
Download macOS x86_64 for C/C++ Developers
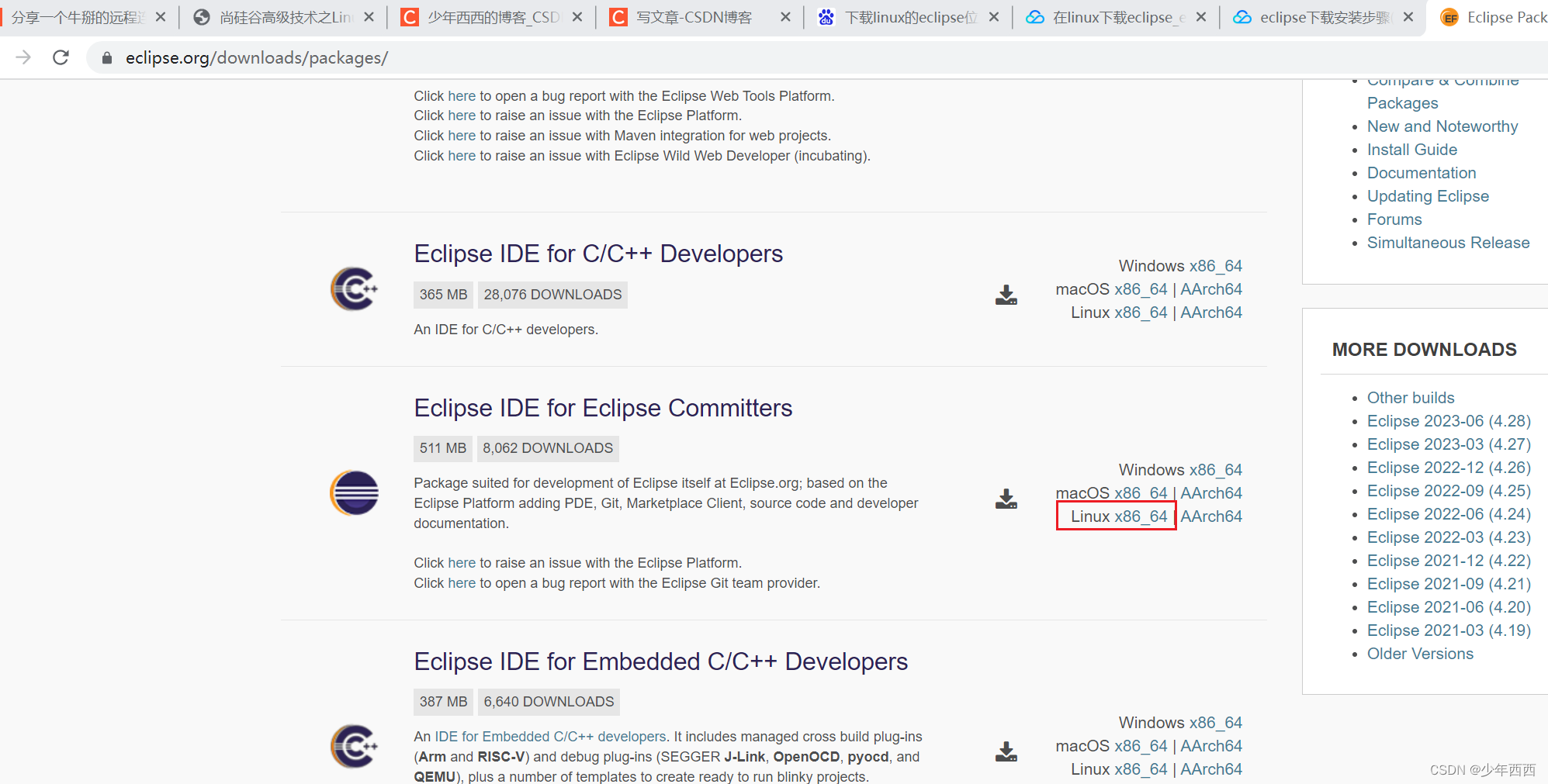pyautogui.click(x=1141, y=289)
